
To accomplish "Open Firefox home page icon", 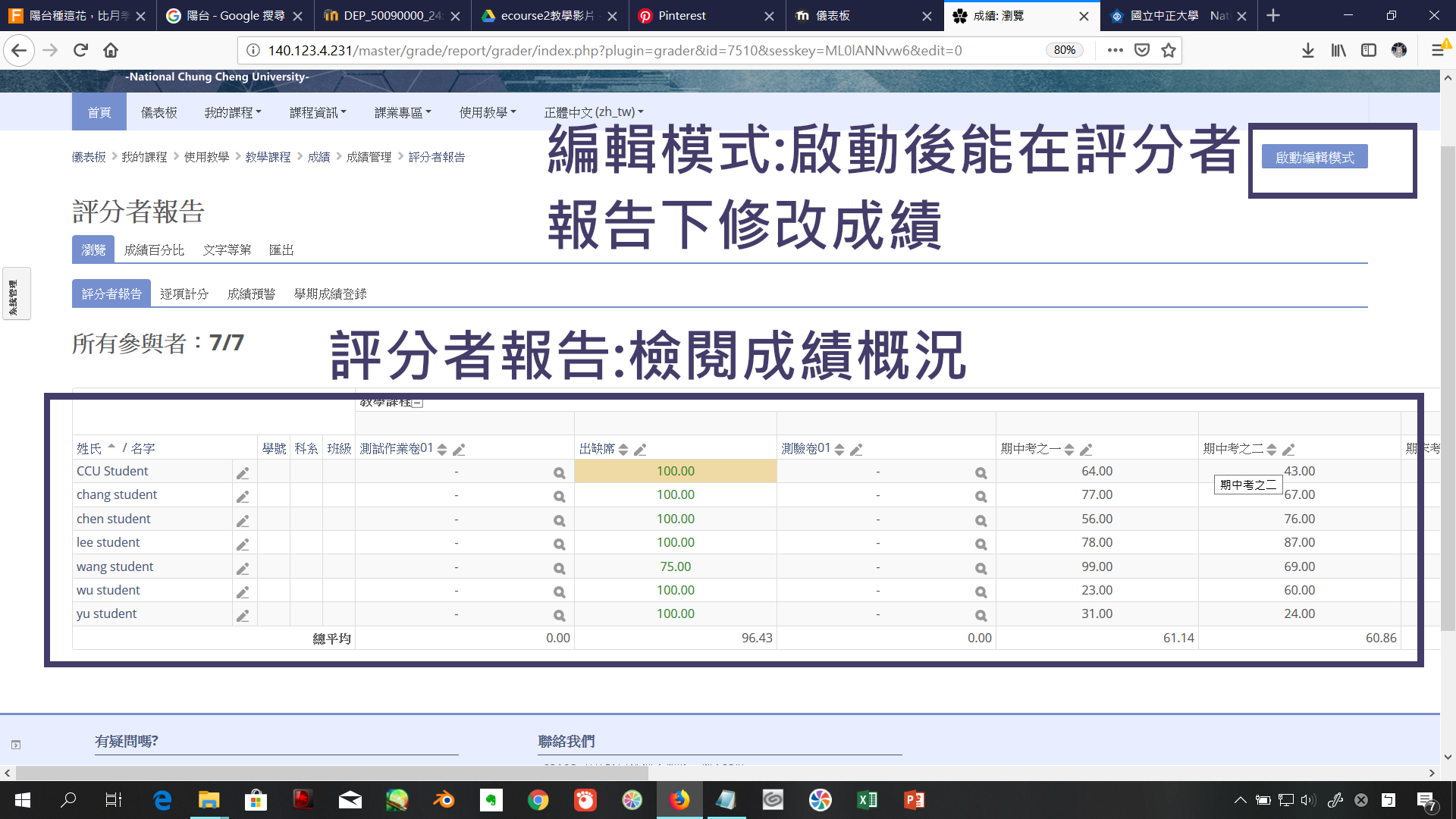I will pos(111,50).
